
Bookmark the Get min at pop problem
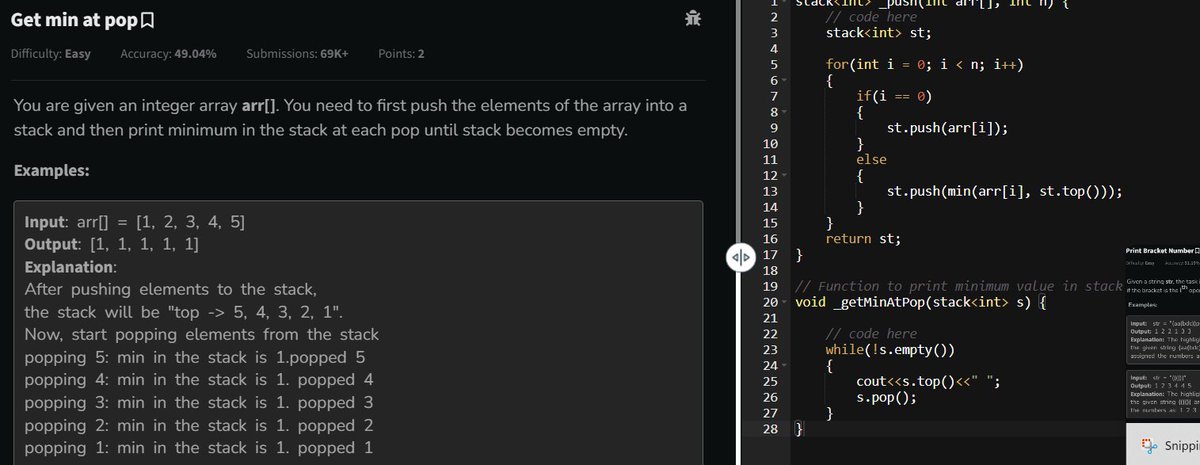[147, 20]
